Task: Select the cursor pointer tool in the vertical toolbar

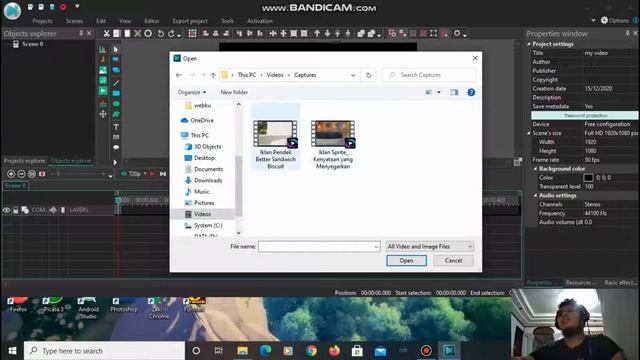Action: (x=116, y=49)
